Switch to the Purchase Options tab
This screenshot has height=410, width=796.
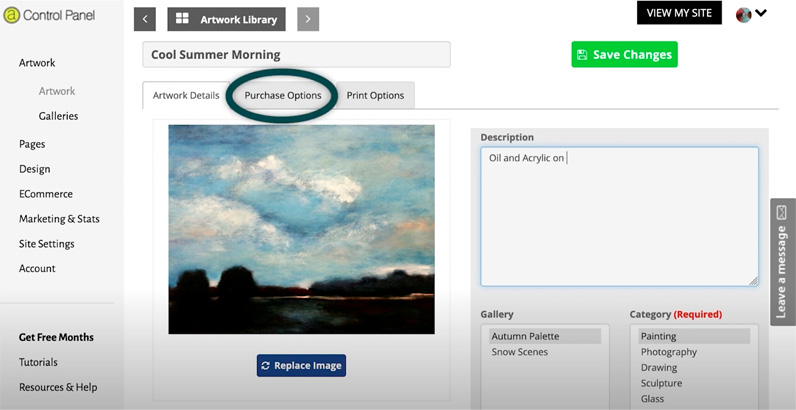[x=283, y=96]
